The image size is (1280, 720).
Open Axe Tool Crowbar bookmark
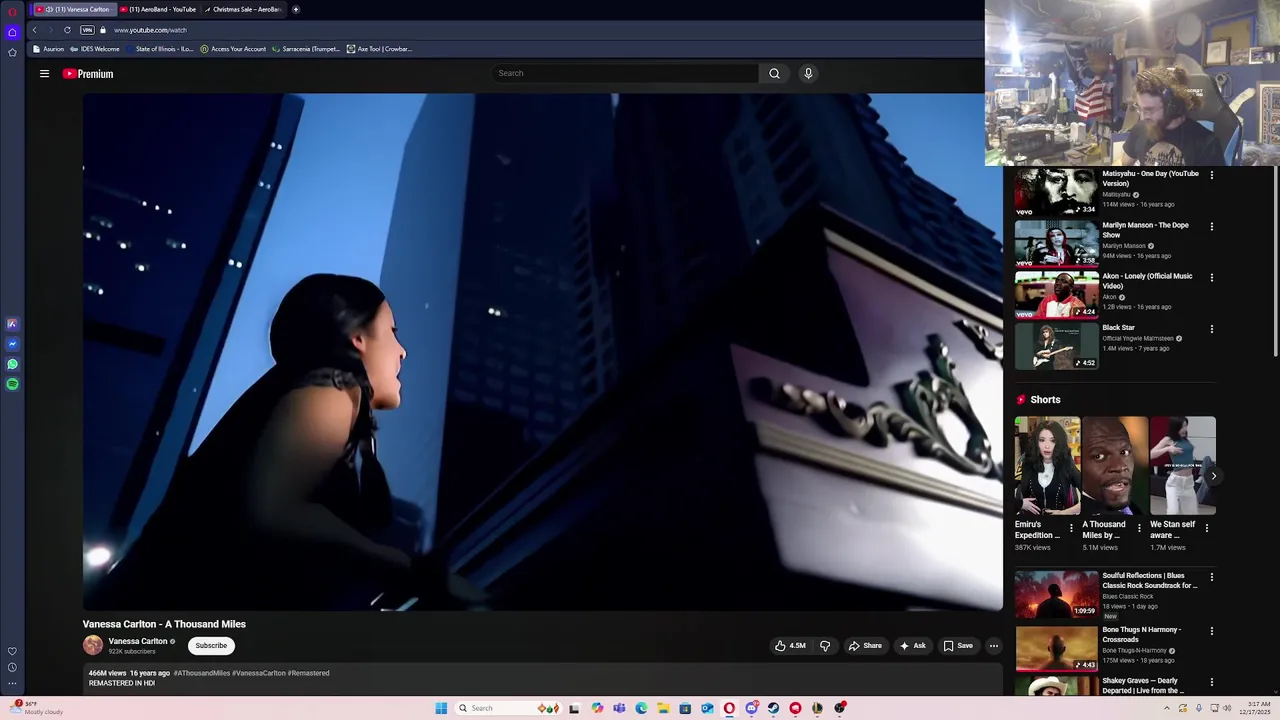point(379,49)
